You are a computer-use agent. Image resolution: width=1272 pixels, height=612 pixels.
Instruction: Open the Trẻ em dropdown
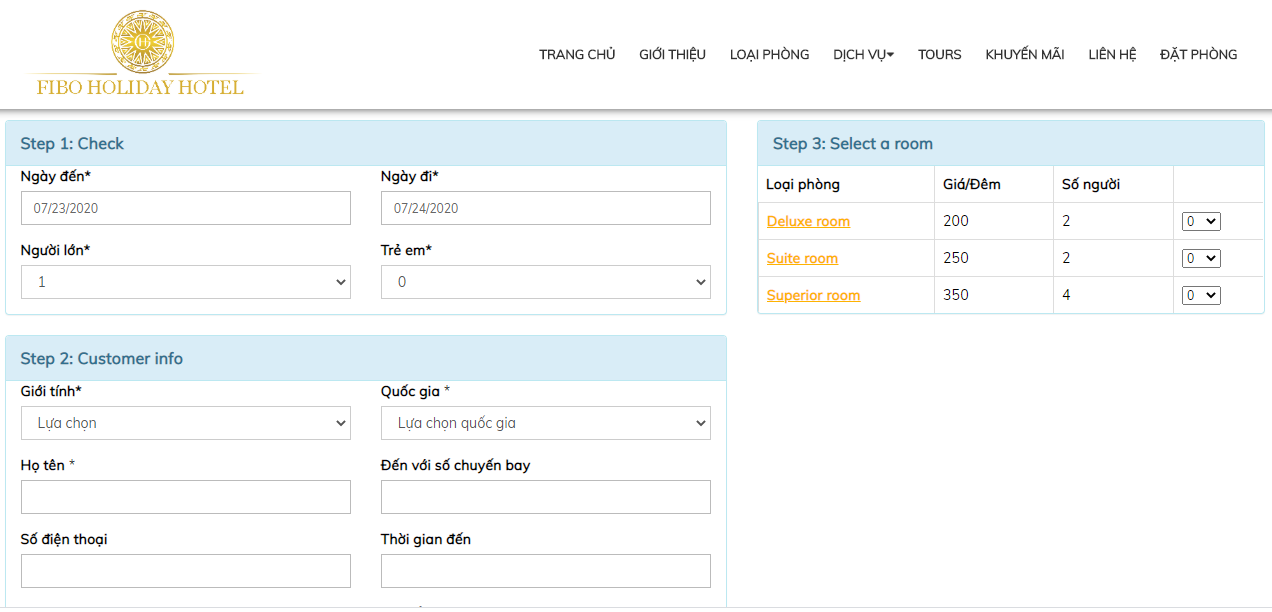pos(545,282)
